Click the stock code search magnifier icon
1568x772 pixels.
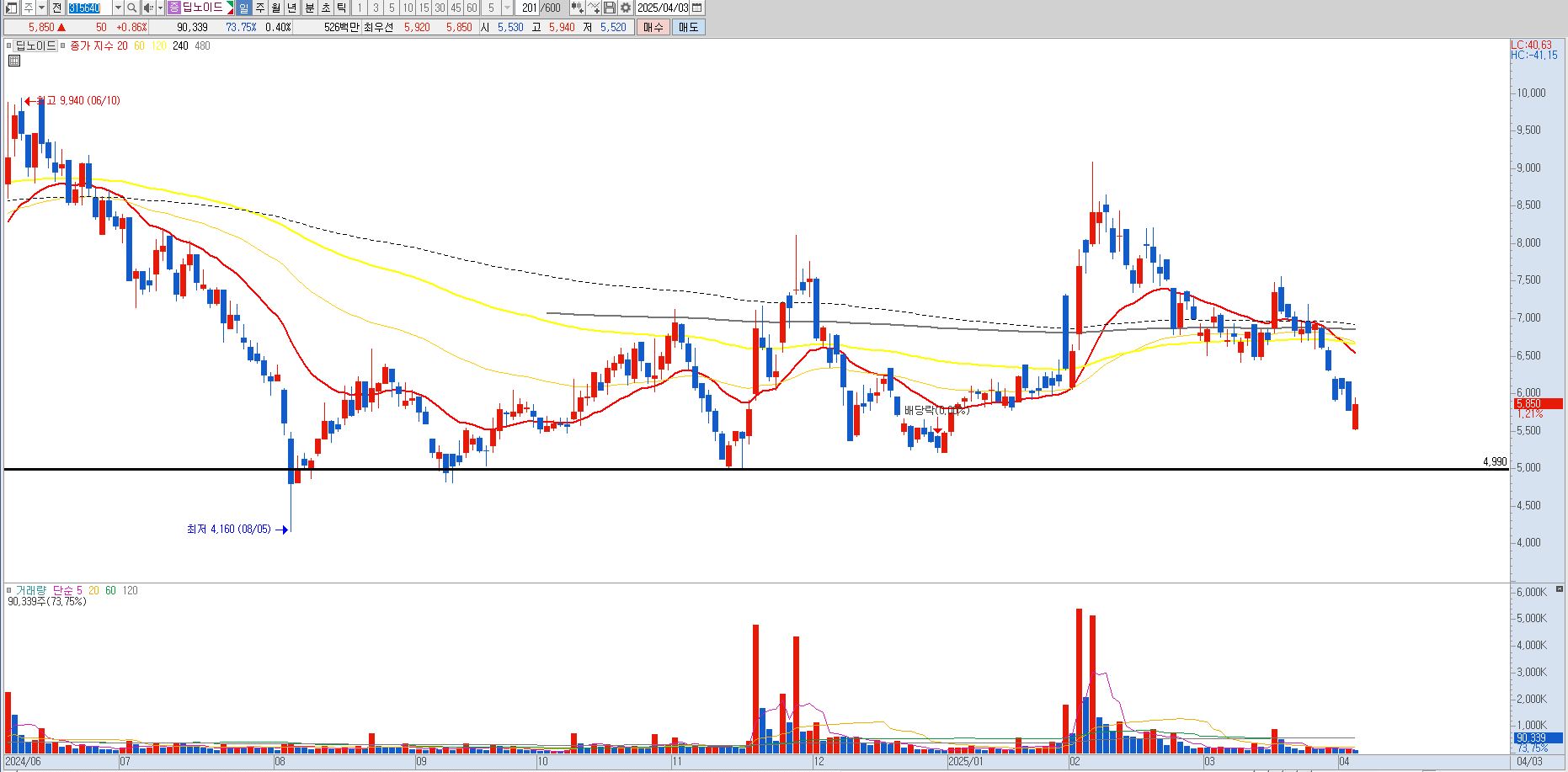point(132,8)
